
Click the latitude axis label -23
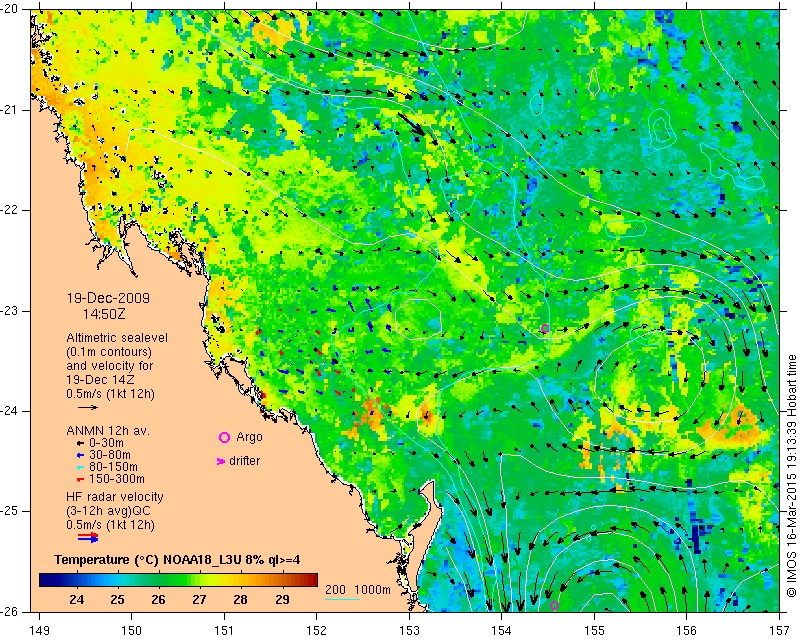[x=9, y=311]
